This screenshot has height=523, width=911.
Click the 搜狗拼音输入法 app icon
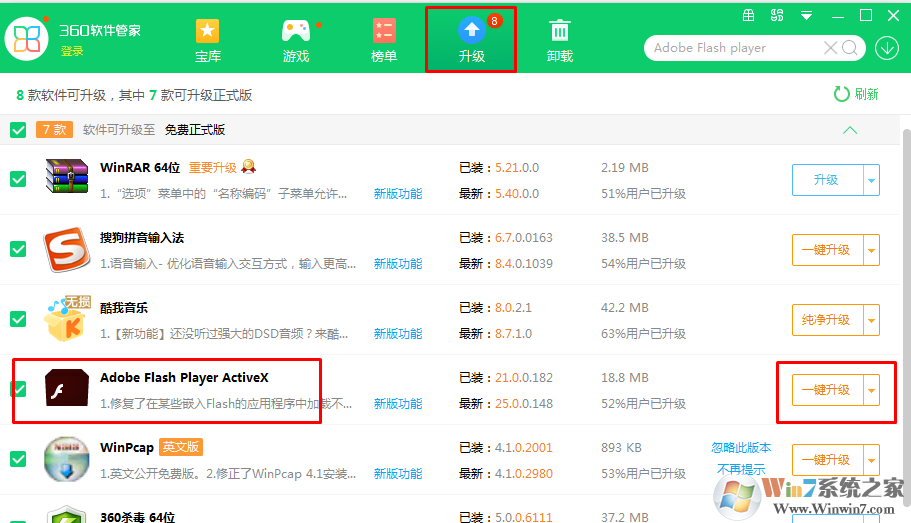[x=67, y=250]
